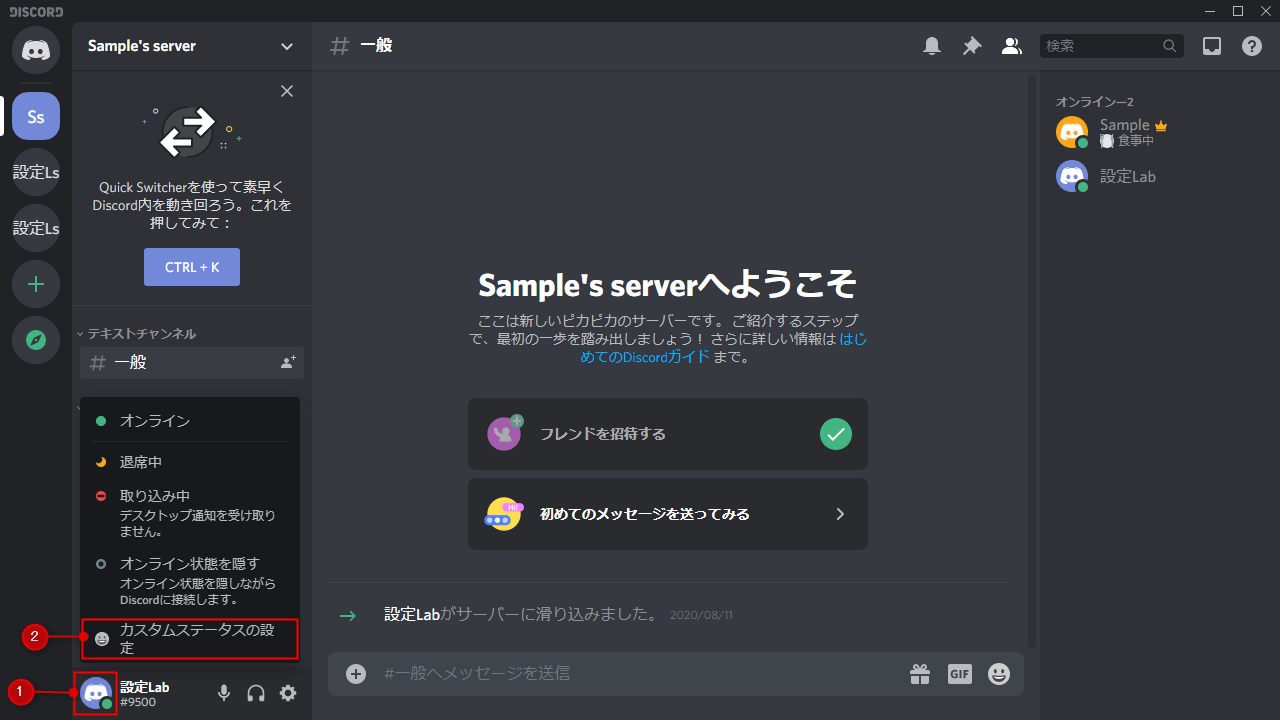The height and width of the screenshot is (720, 1280).
Task: Close the Quick Switcher tip panel
Action: (x=287, y=91)
